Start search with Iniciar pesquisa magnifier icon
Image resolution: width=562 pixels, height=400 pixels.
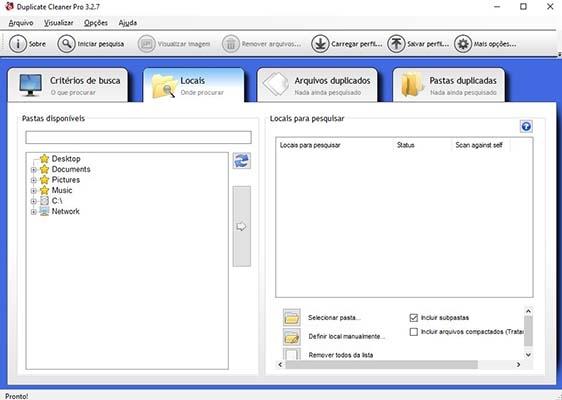tap(66, 44)
